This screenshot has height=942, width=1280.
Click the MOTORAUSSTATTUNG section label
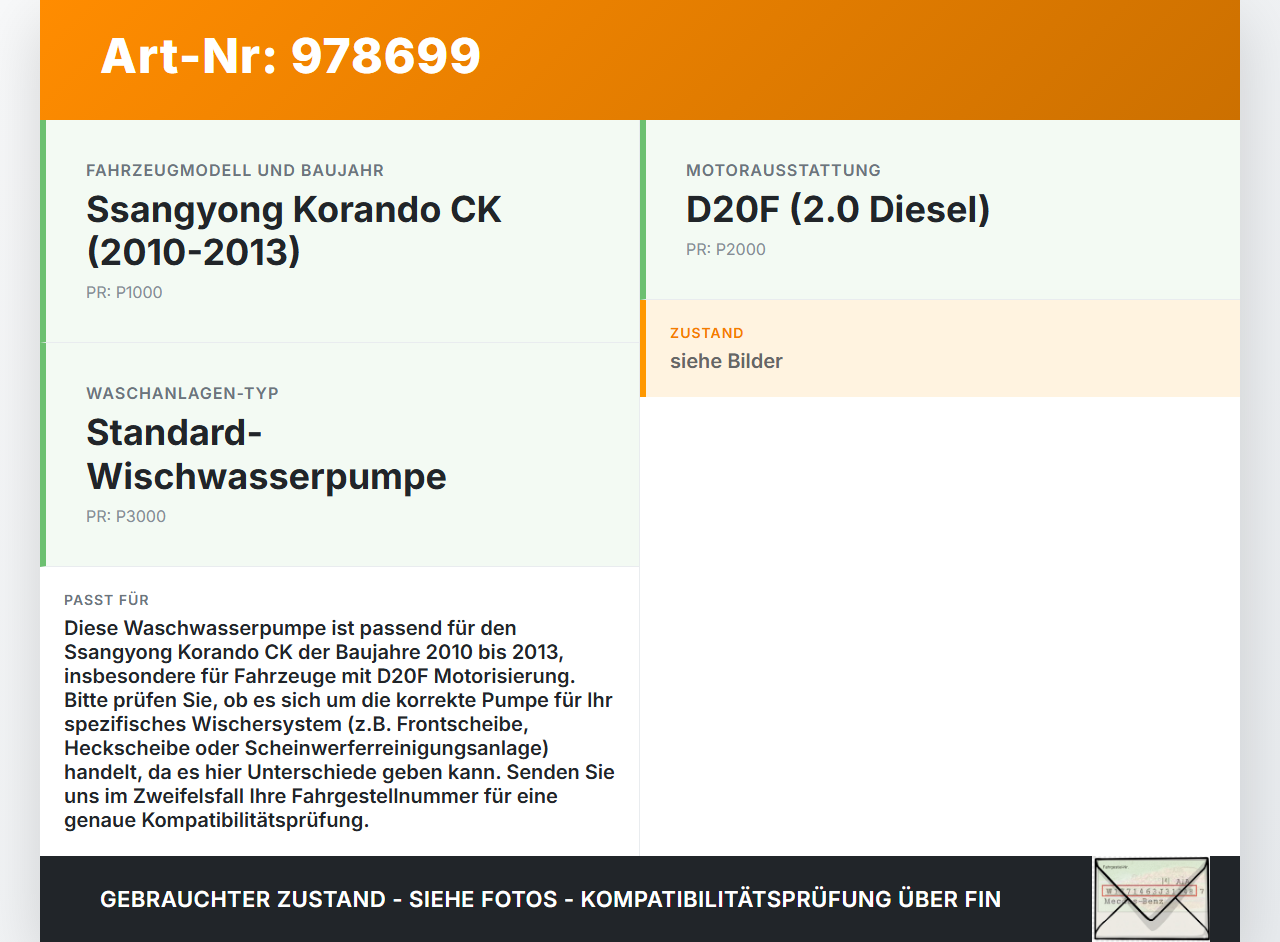(782, 170)
